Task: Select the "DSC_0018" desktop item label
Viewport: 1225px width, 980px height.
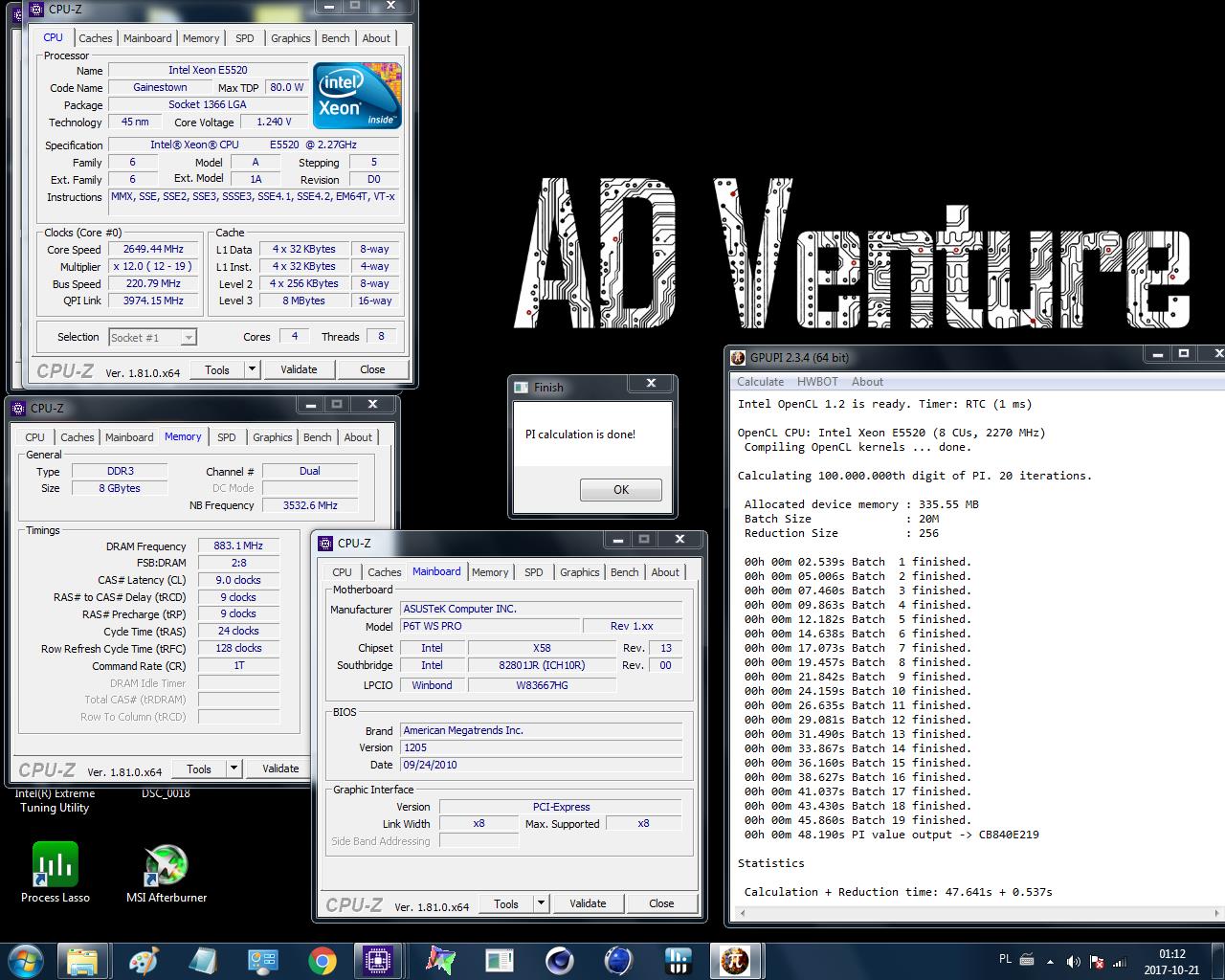Action: (x=166, y=793)
